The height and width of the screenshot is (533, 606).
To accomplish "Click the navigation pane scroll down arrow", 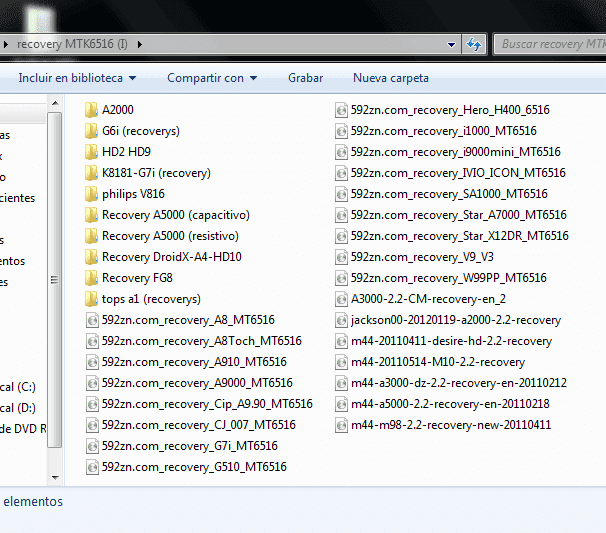I will pyautogui.click(x=55, y=478).
